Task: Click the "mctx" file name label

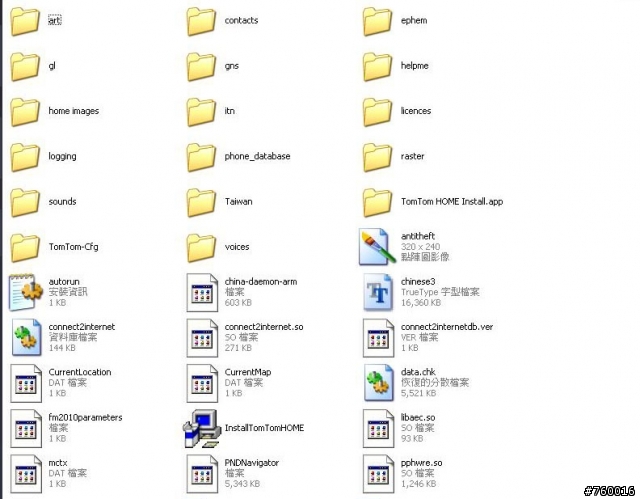Action: (58, 463)
